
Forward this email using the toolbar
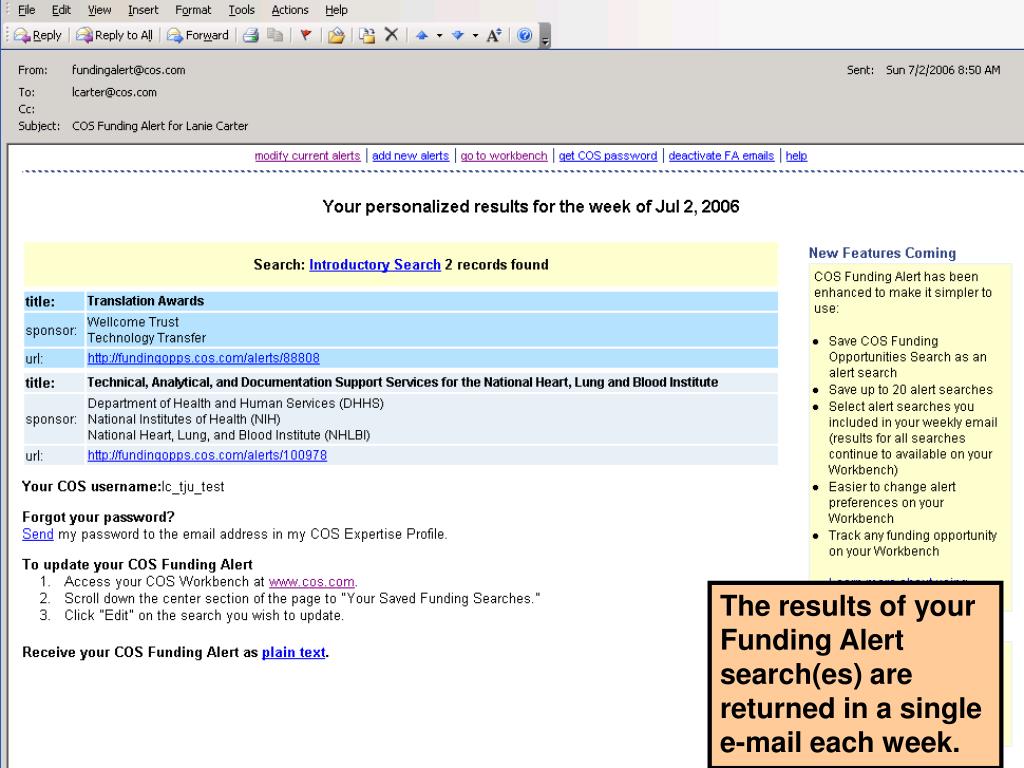click(x=198, y=35)
